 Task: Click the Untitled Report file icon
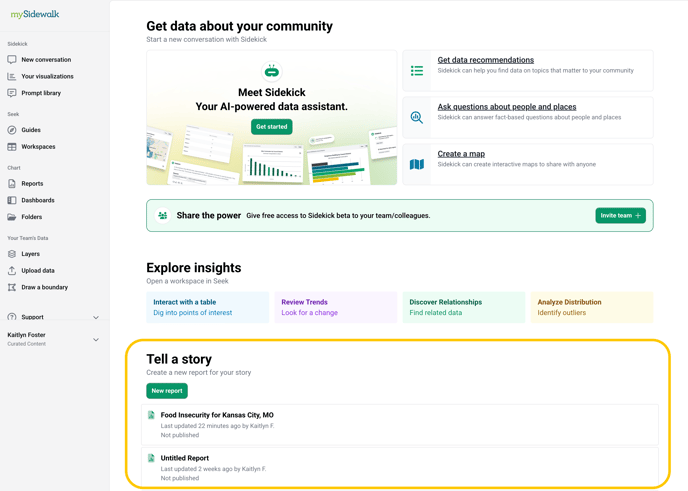(x=151, y=458)
